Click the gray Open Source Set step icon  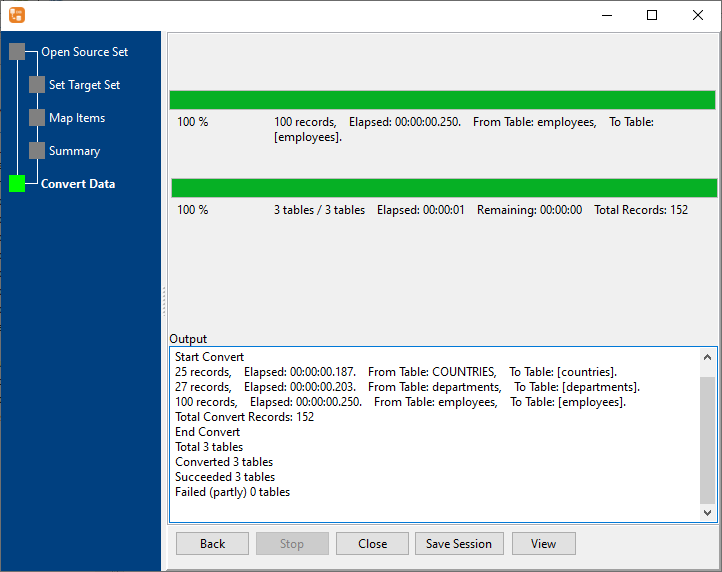pos(17,52)
